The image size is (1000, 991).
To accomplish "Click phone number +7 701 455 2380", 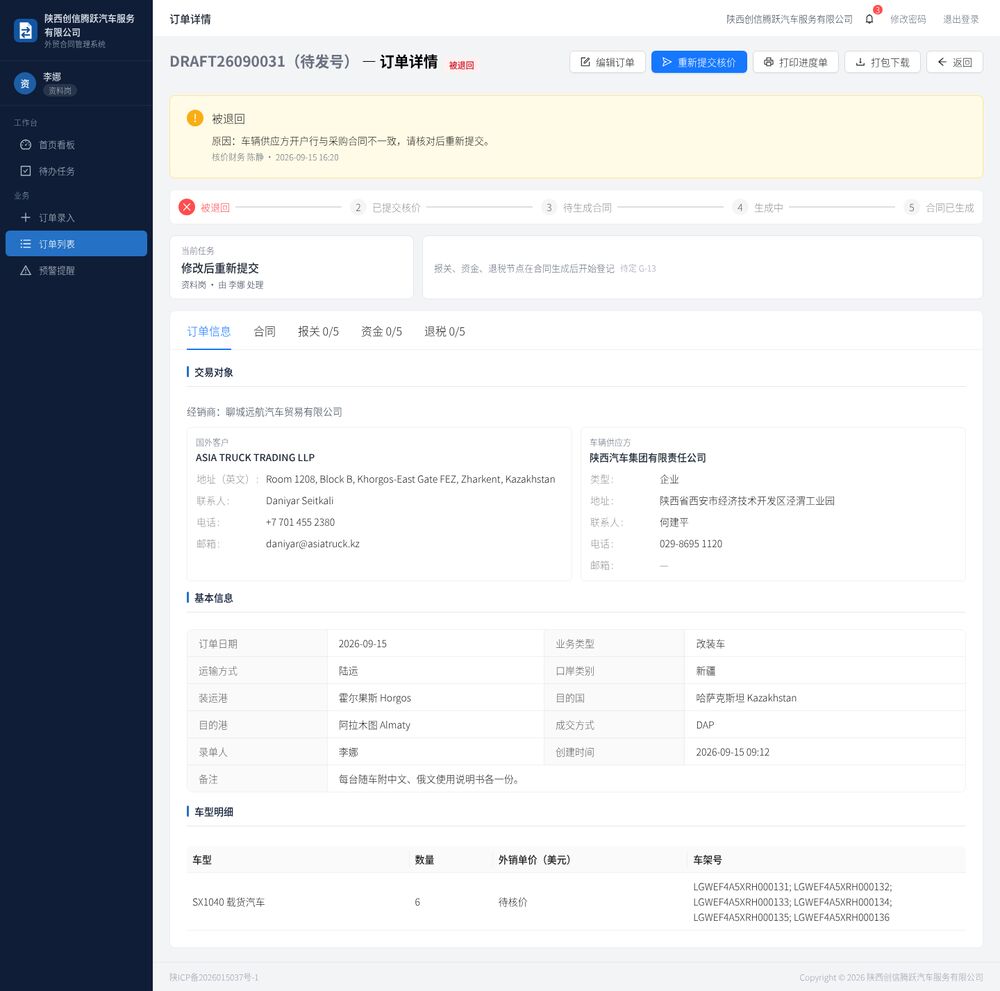I will pos(300,522).
